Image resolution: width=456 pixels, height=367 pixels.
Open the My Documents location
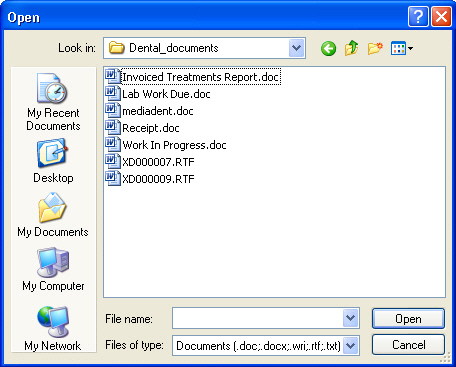coord(53,214)
